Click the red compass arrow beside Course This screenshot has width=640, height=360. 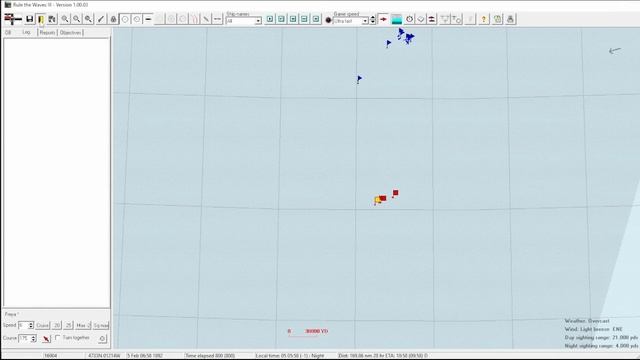click(46, 338)
